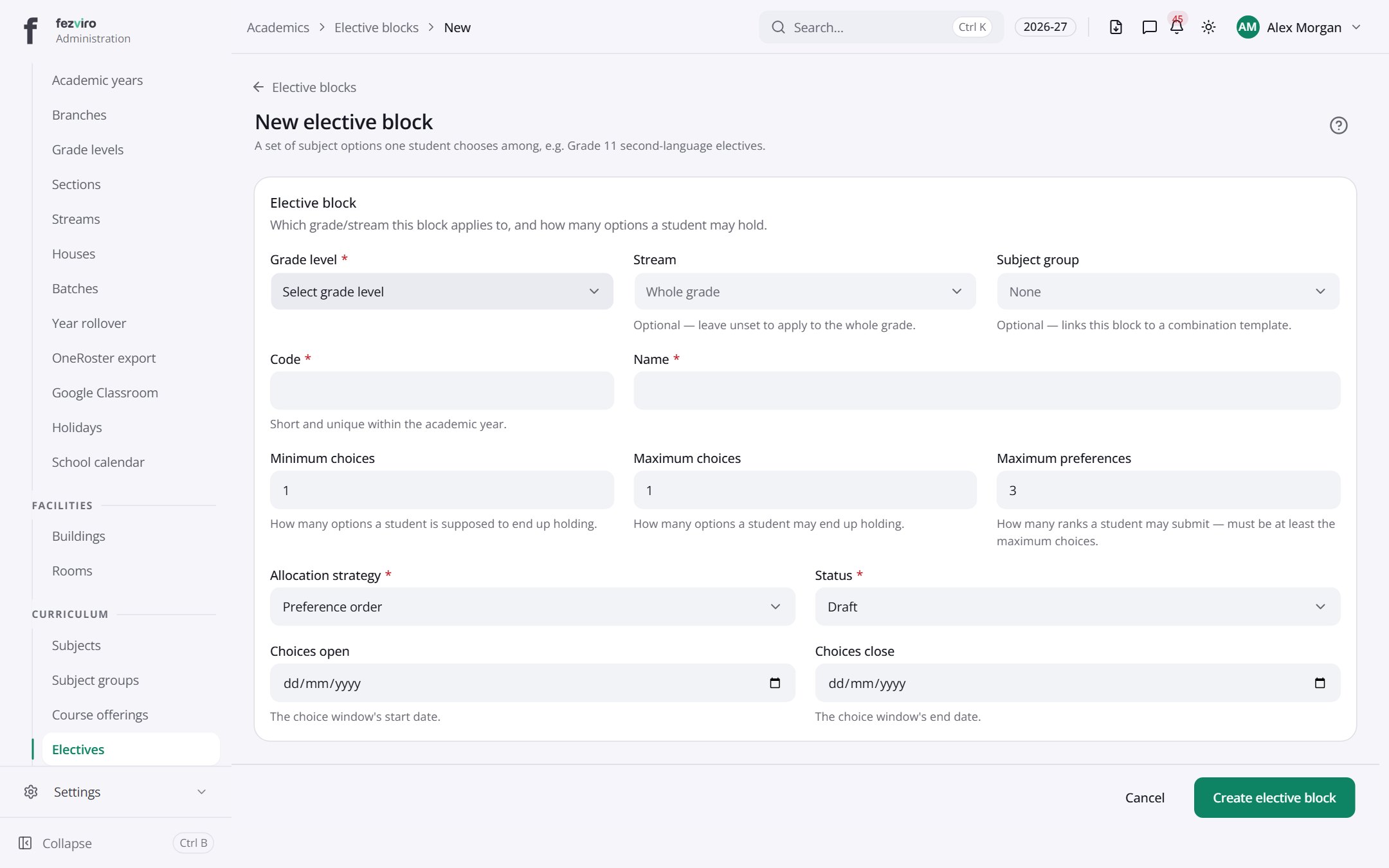
Task: Click Academics breadcrumb link
Action: click(x=278, y=27)
